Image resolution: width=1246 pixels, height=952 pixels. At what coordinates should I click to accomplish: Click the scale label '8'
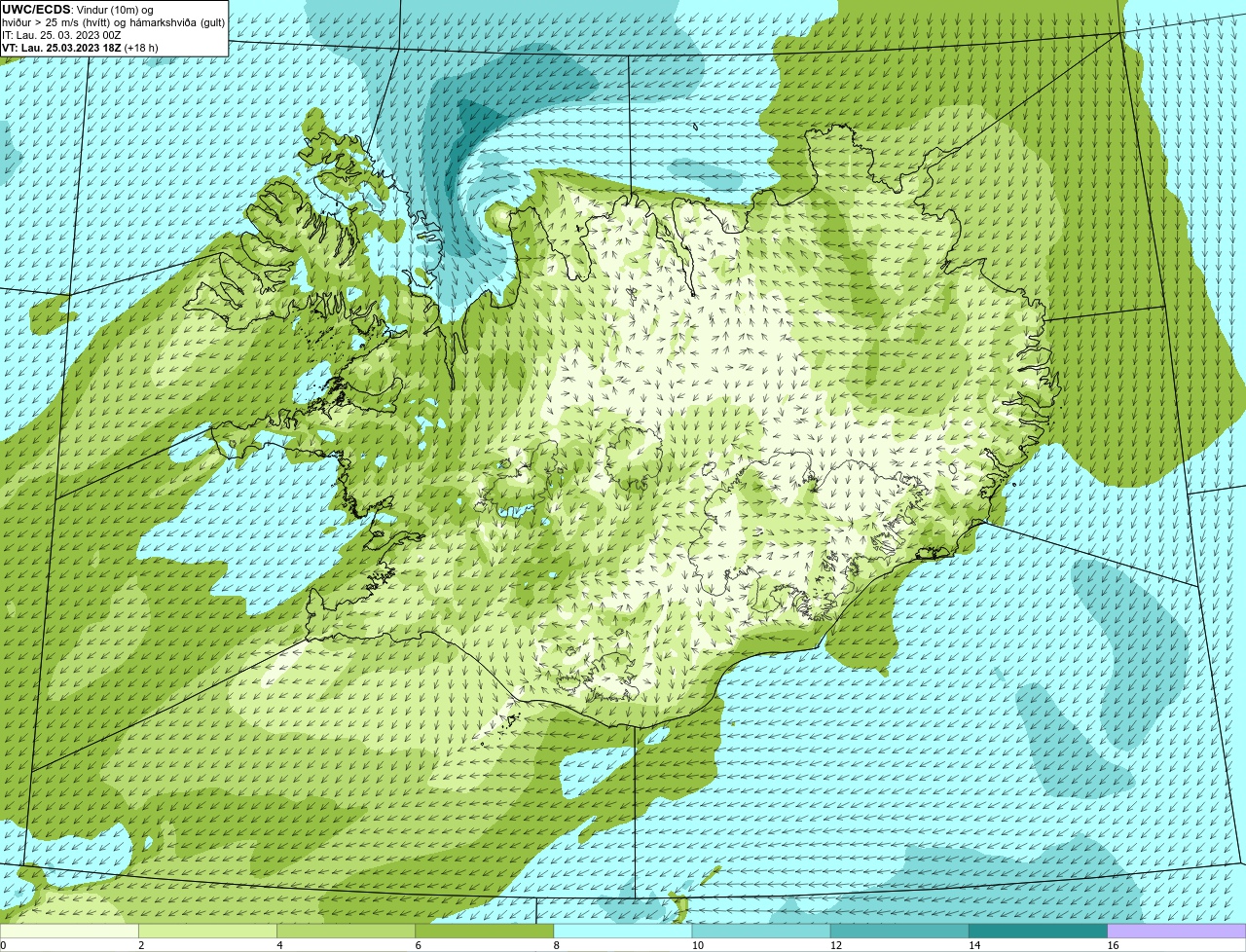click(557, 945)
